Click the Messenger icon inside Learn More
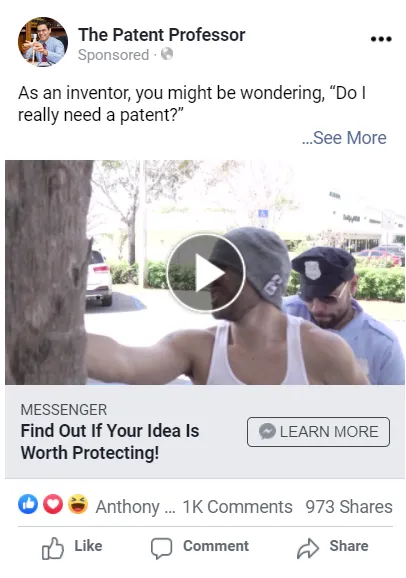Screen dimensions: 406x578 tap(267, 432)
